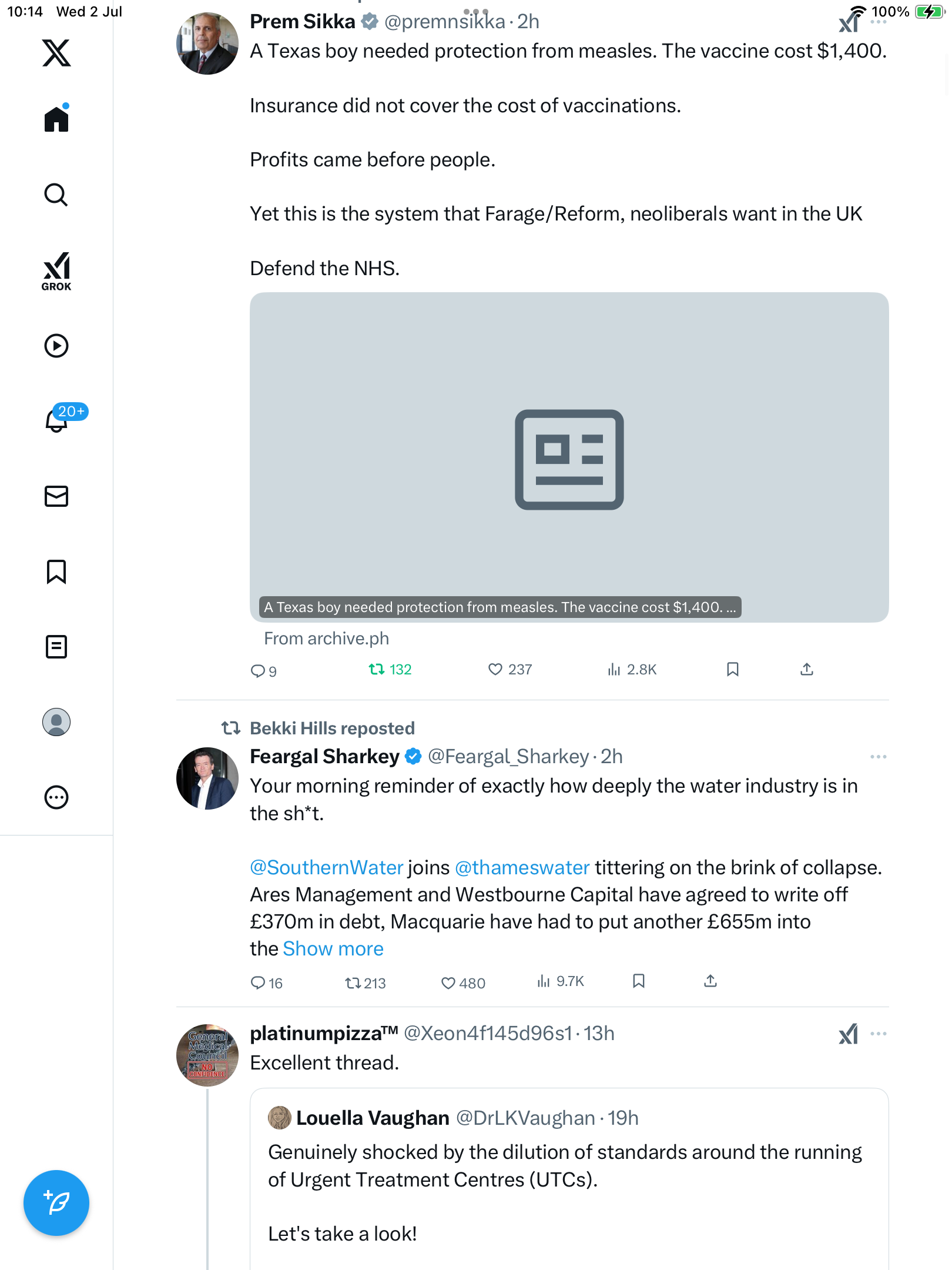Open the @SouthernWater mention link
The height and width of the screenshot is (1270, 952).
tap(327, 867)
